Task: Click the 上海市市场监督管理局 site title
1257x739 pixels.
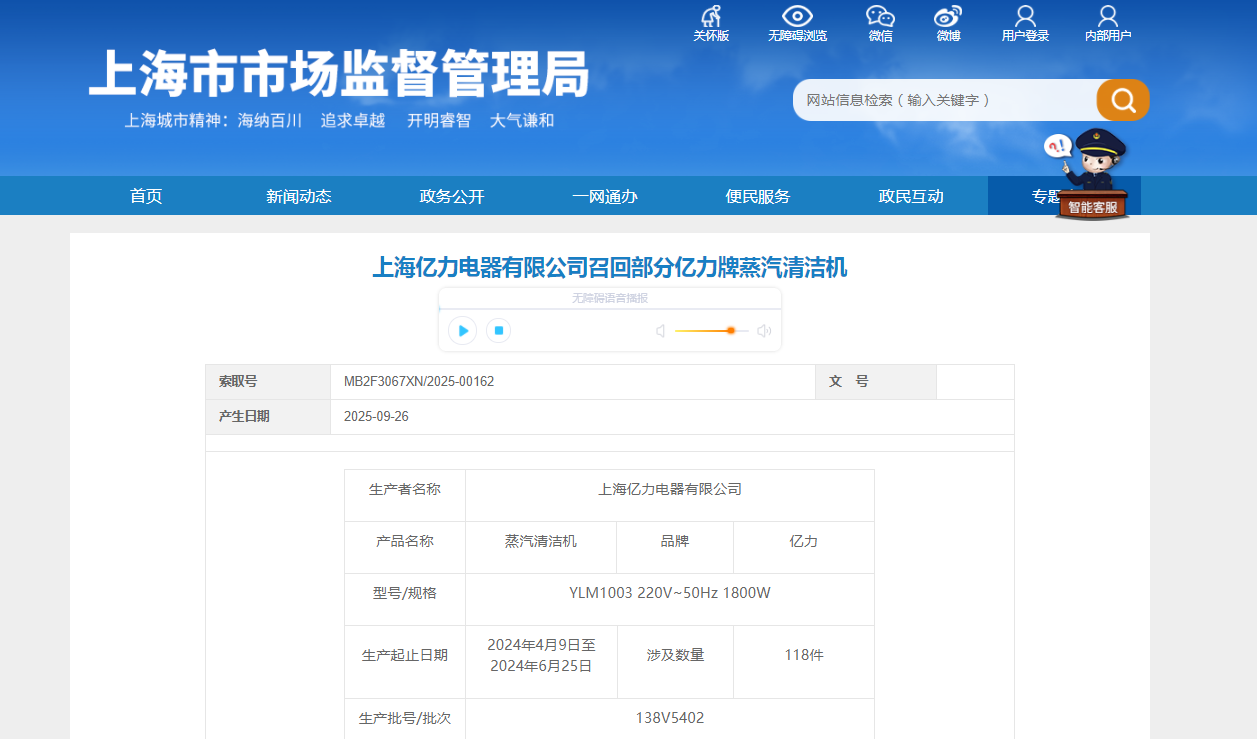Action: tap(338, 74)
